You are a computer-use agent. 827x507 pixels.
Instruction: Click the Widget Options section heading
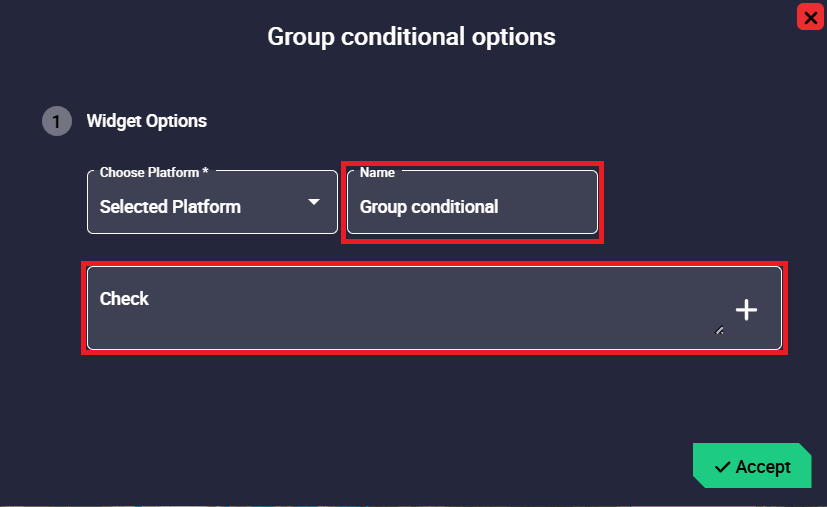pos(147,121)
